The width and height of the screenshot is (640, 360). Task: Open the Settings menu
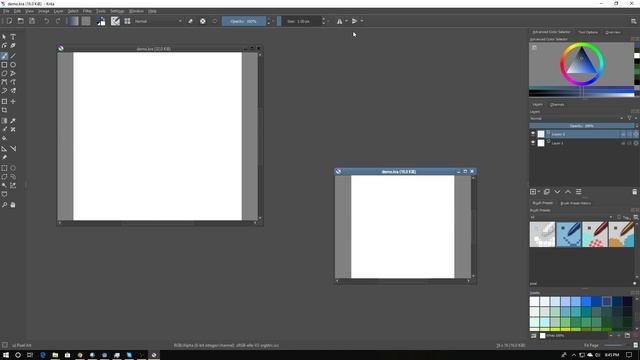(x=117, y=11)
